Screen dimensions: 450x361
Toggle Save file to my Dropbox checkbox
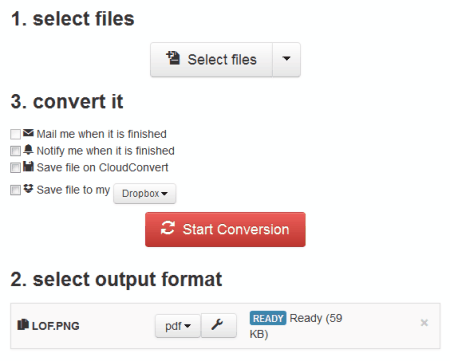tap(15, 190)
